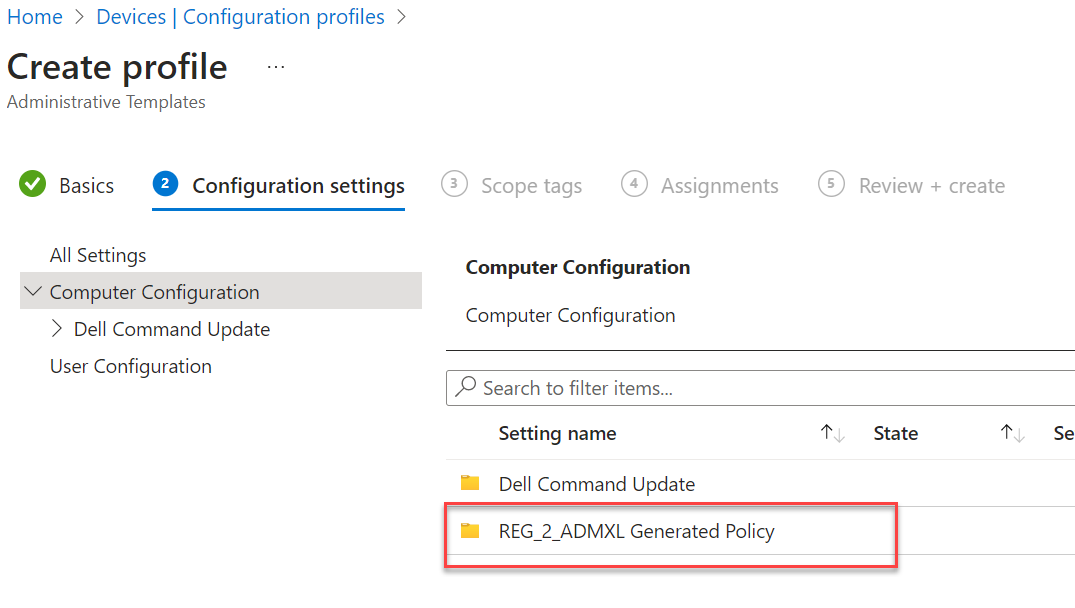Click the step 2 circle icon
1075x608 pixels.
coord(165,184)
